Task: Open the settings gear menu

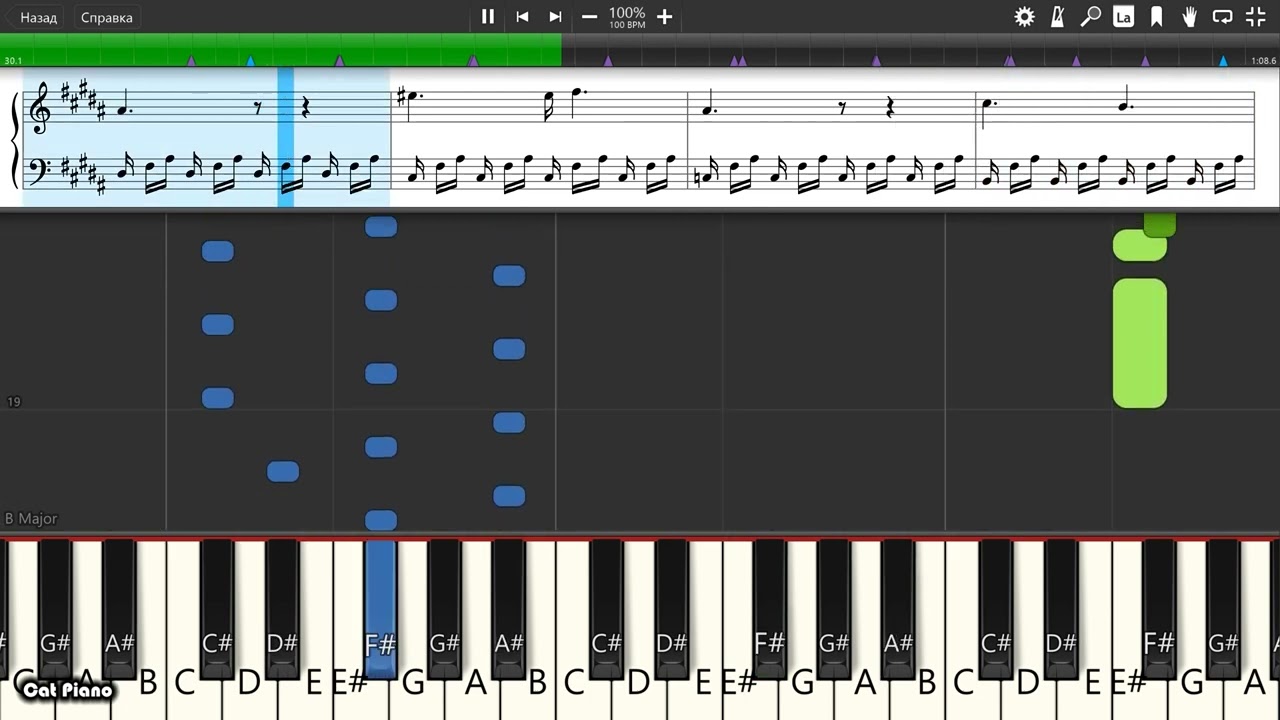Action: (x=1024, y=17)
